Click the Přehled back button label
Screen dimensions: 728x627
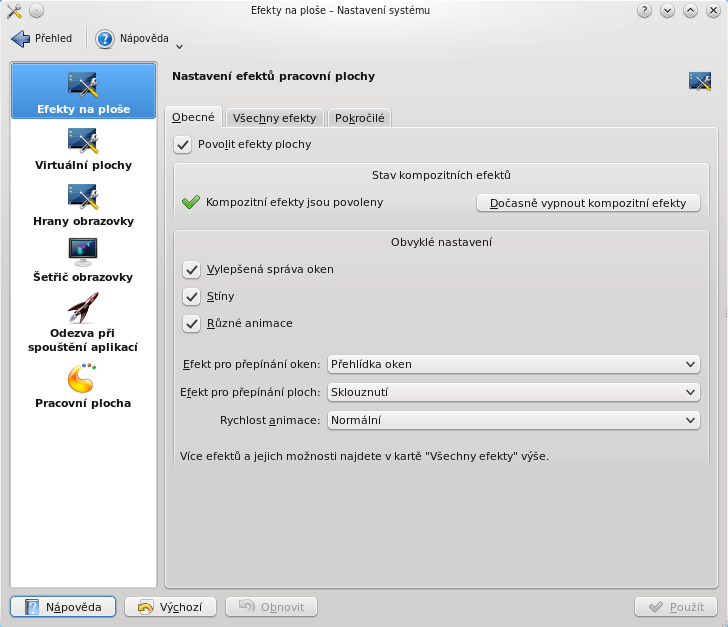(53, 39)
